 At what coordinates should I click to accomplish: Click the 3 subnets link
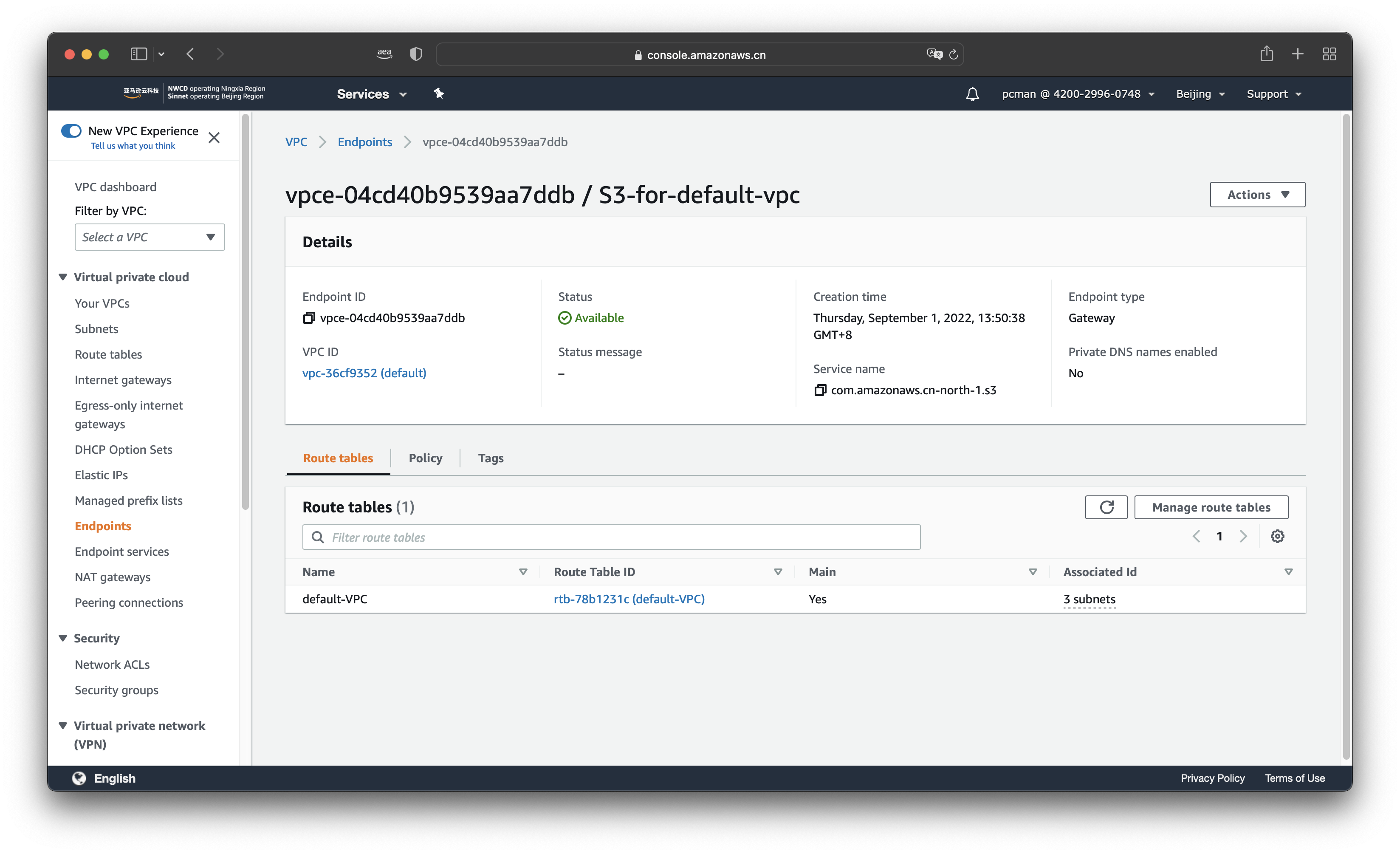pos(1089,599)
